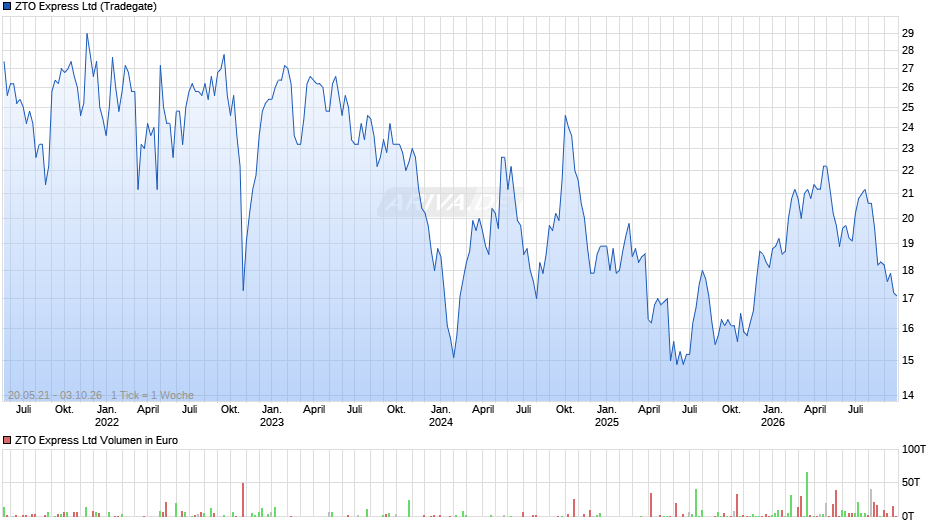
Task: Click the first Juli label of 2021
Action: (x=24, y=409)
